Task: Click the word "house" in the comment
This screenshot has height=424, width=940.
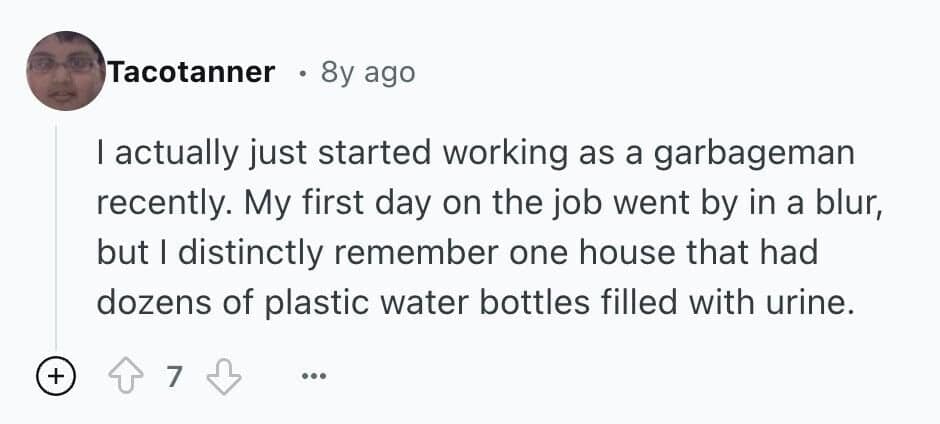Action: pos(636,252)
